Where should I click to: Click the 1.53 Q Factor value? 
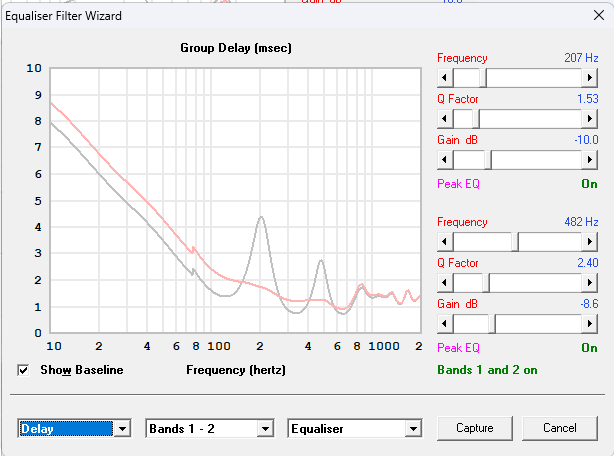pos(588,99)
